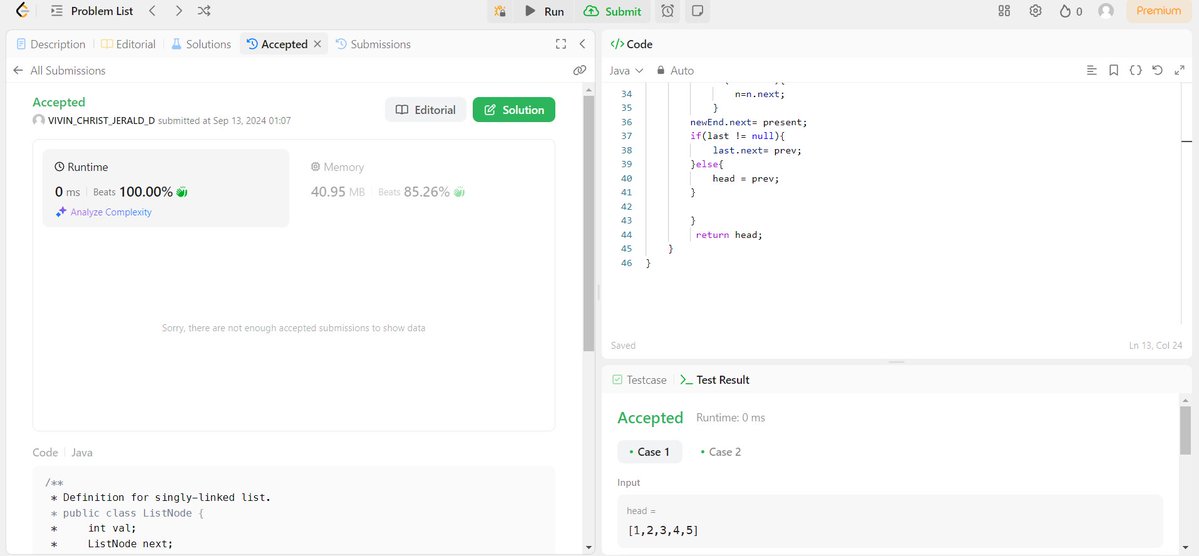Format code lines icon
1199x556 pixels.
tap(1092, 70)
